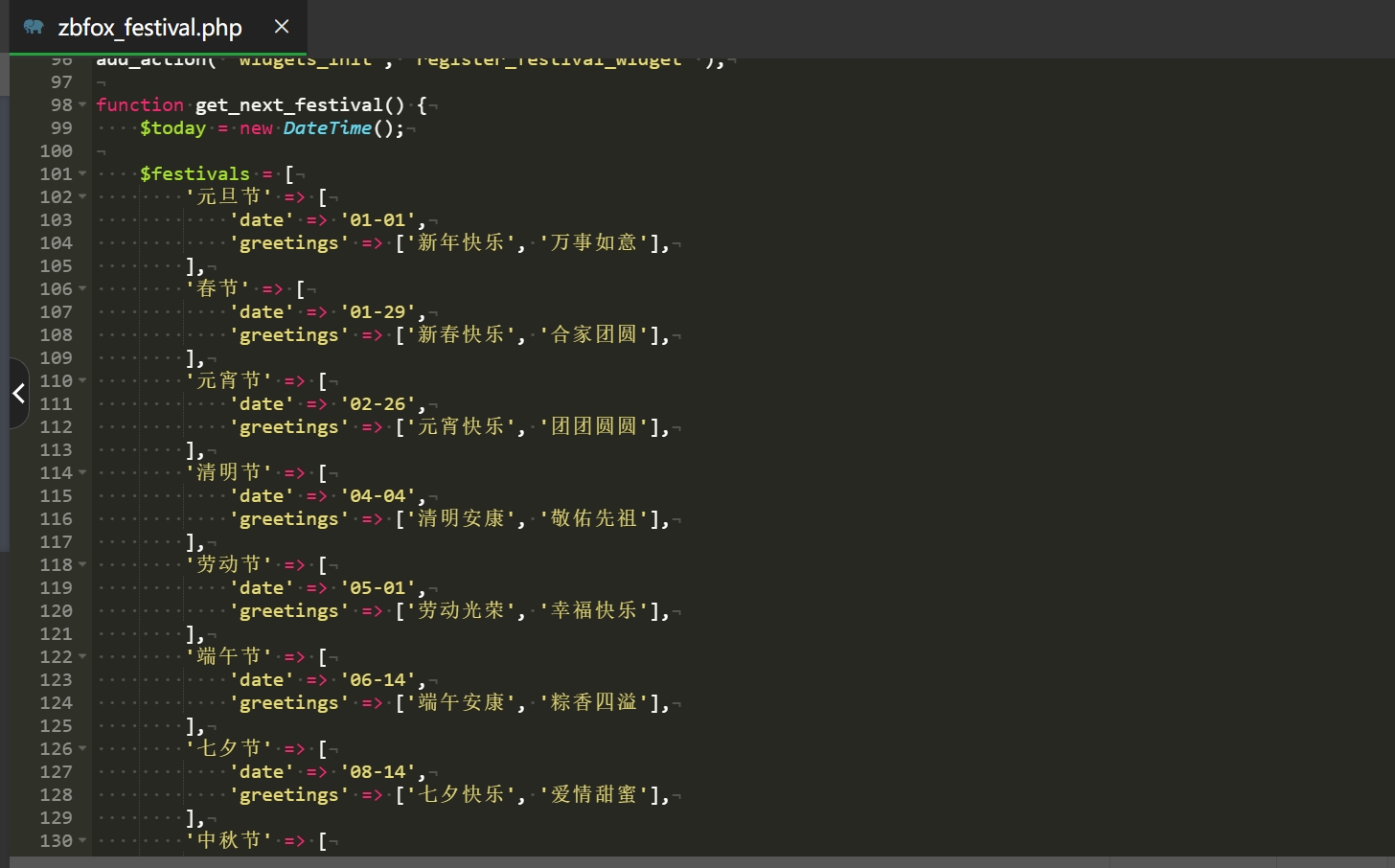Click the '七夕快乐' greeting string
This screenshot has height=868, width=1395.
coord(461,794)
